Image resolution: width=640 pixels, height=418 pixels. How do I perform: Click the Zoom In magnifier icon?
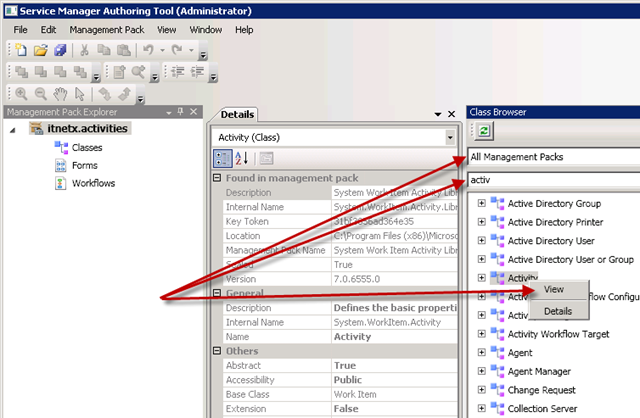point(20,93)
